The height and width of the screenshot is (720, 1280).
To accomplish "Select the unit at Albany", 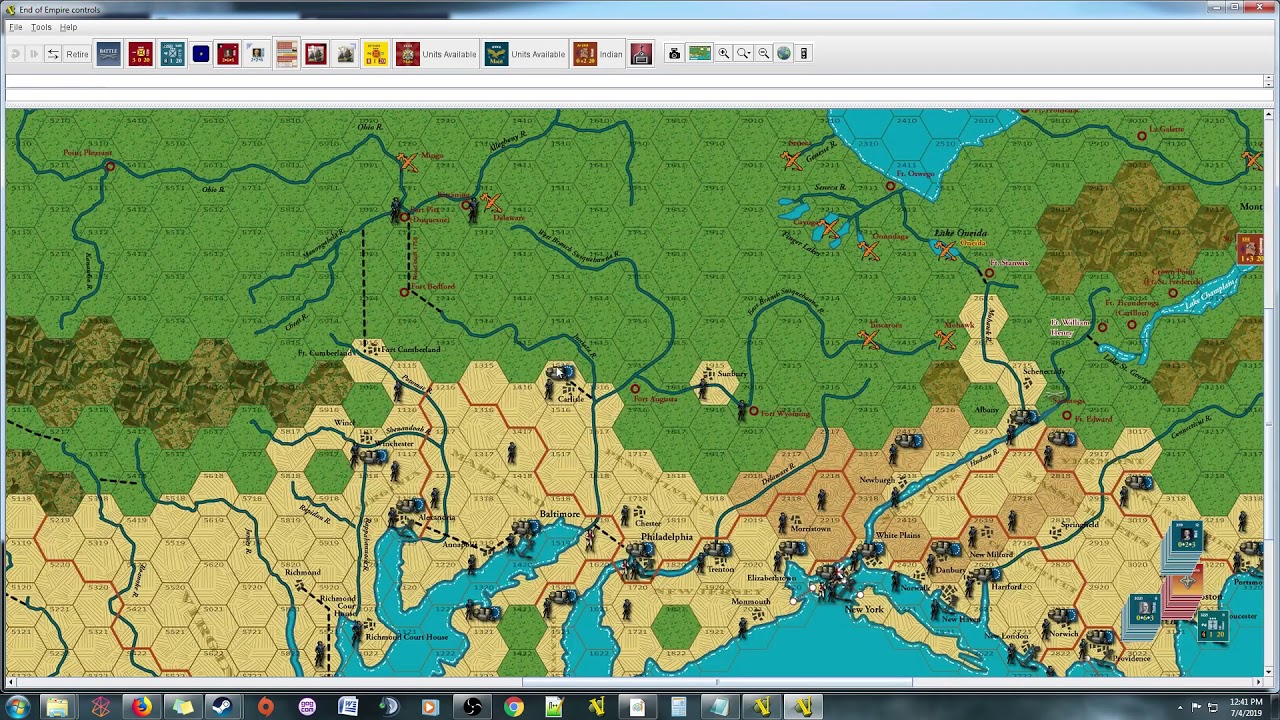I will click(x=1025, y=418).
